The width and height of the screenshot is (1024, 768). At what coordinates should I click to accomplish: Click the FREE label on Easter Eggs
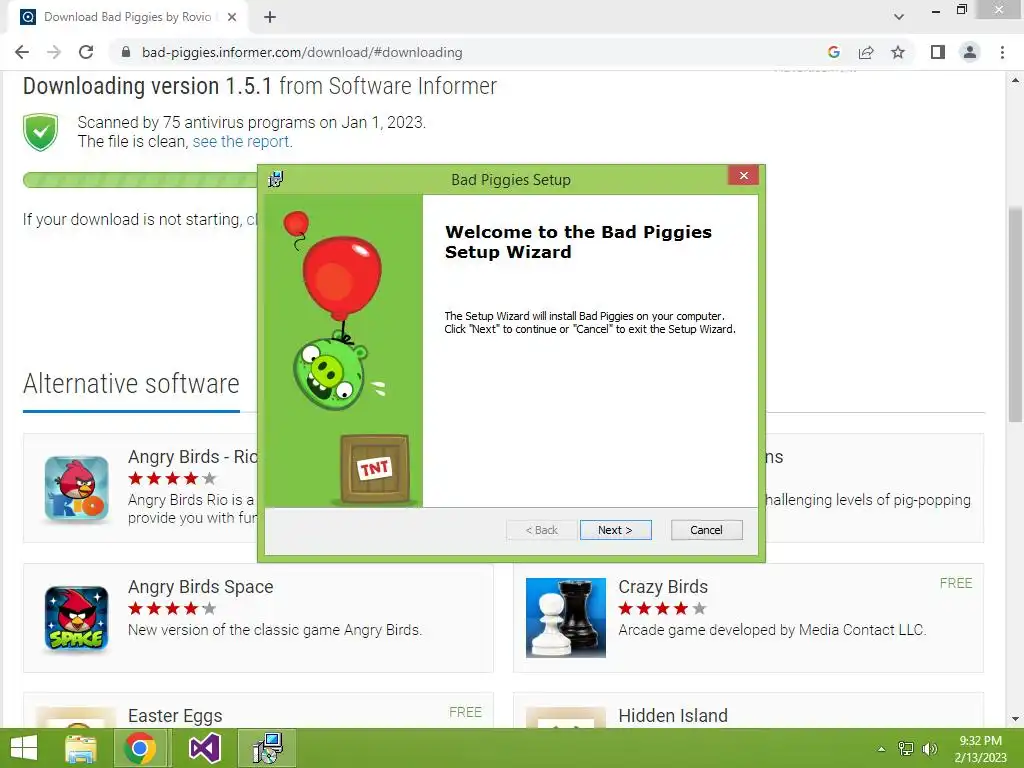coord(466,712)
